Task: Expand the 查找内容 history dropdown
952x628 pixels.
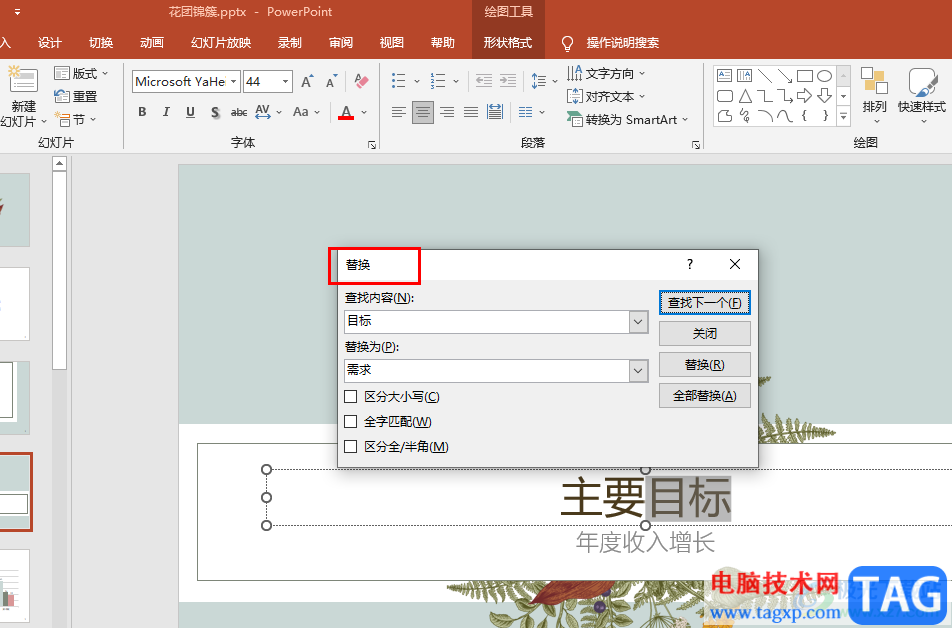Action: click(x=638, y=322)
